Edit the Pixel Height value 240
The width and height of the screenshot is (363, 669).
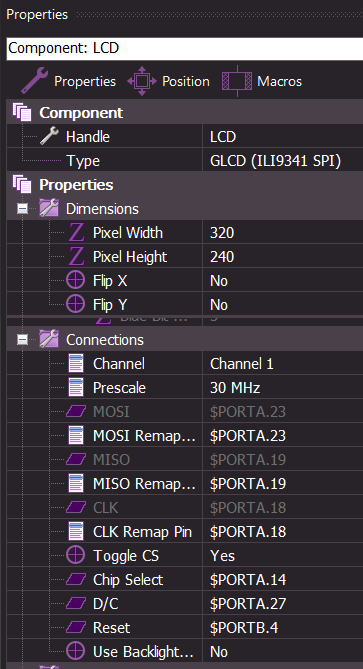pyautogui.click(x=283, y=257)
